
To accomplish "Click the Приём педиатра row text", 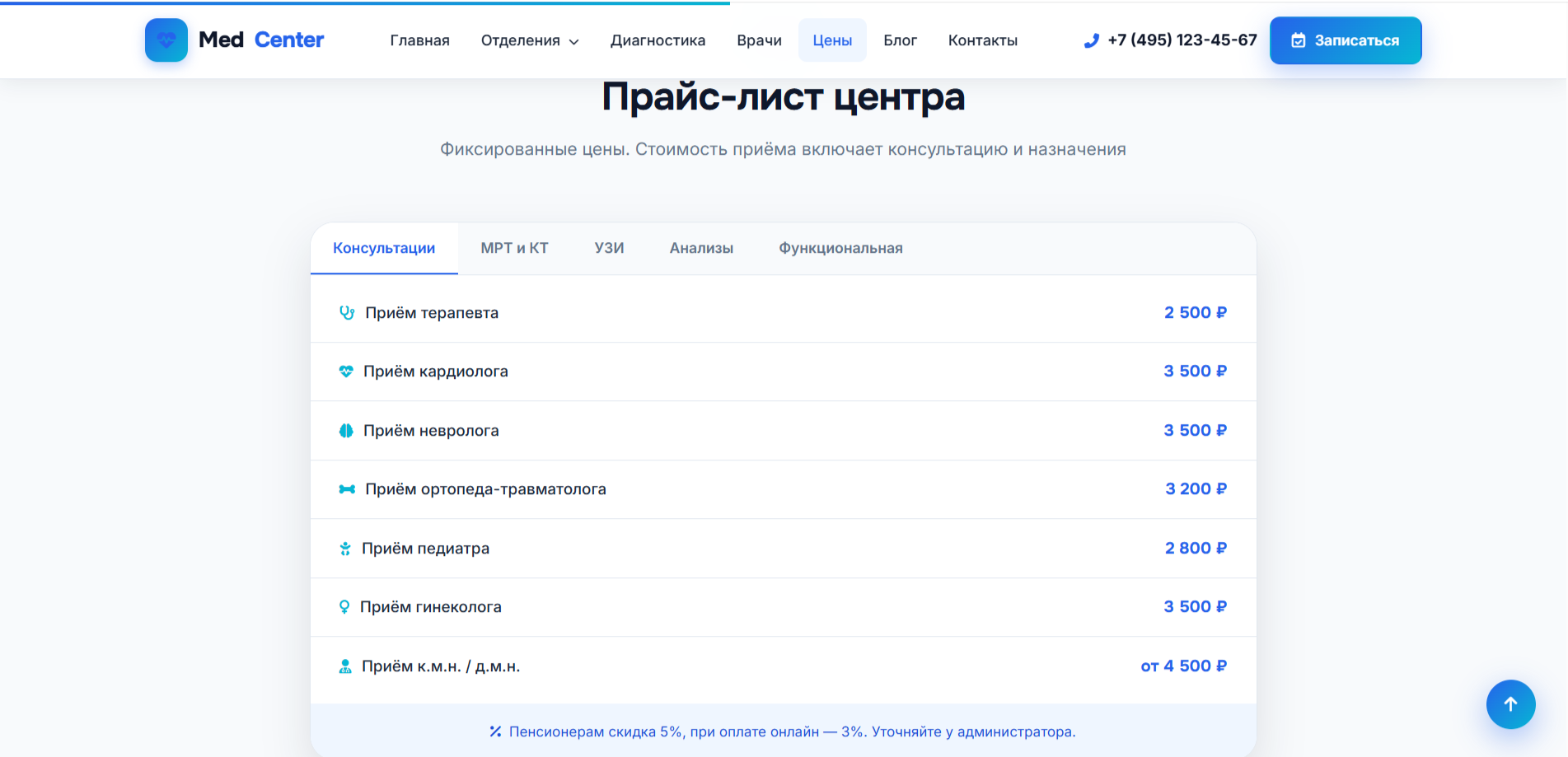I will 425,549.
